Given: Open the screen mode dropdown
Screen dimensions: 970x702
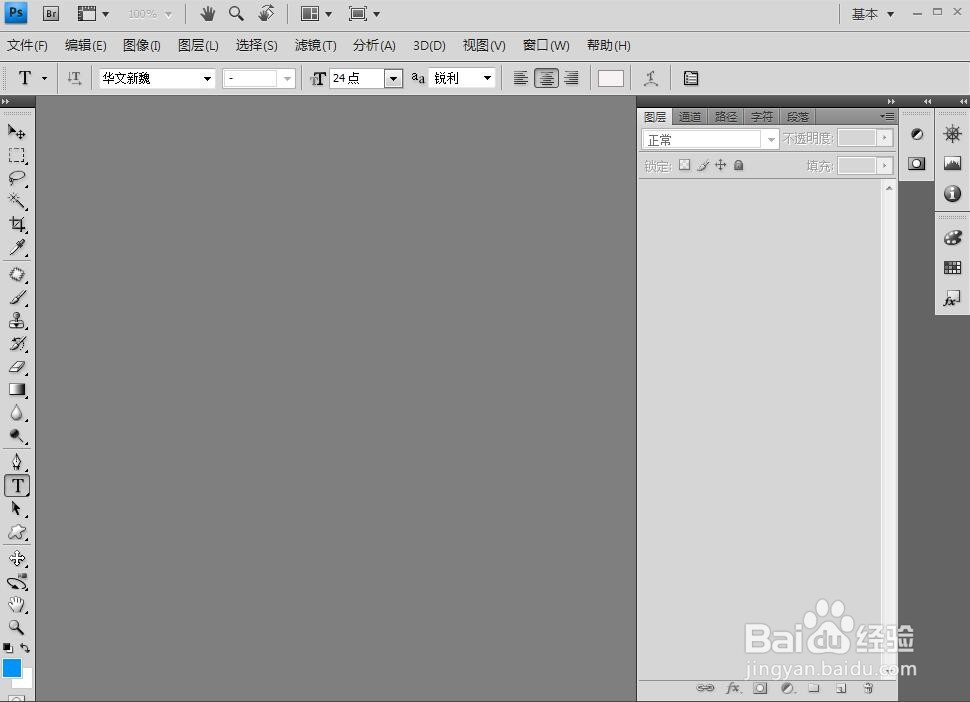Looking at the screenshot, I should [364, 14].
